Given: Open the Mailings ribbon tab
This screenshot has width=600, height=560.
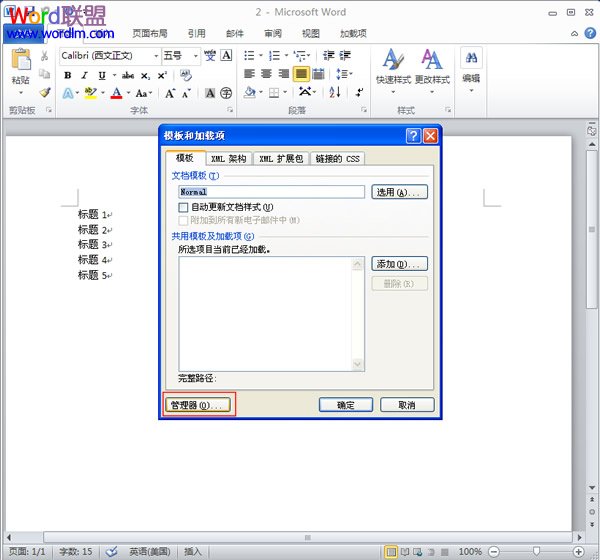Looking at the screenshot, I should (235, 34).
